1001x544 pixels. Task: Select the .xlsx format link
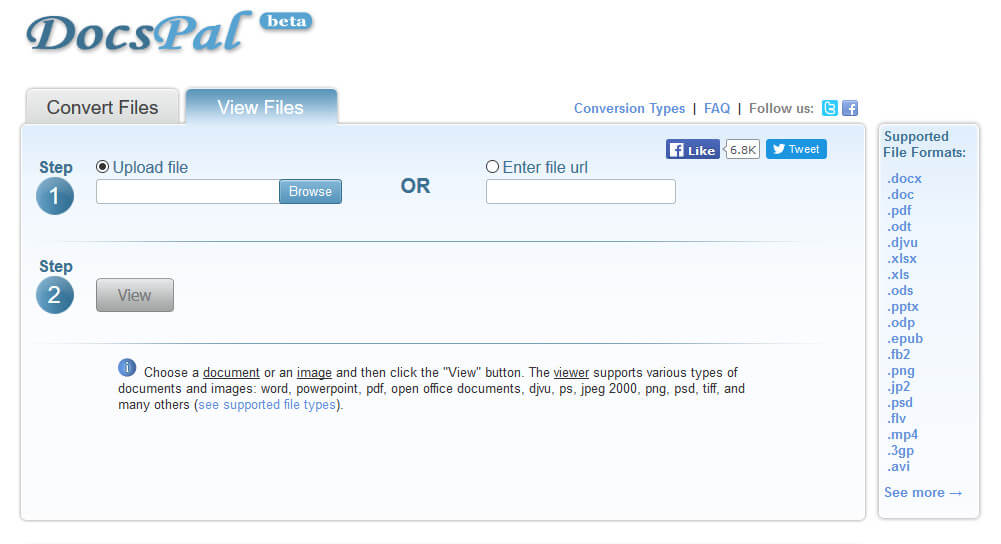[x=901, y=259]
